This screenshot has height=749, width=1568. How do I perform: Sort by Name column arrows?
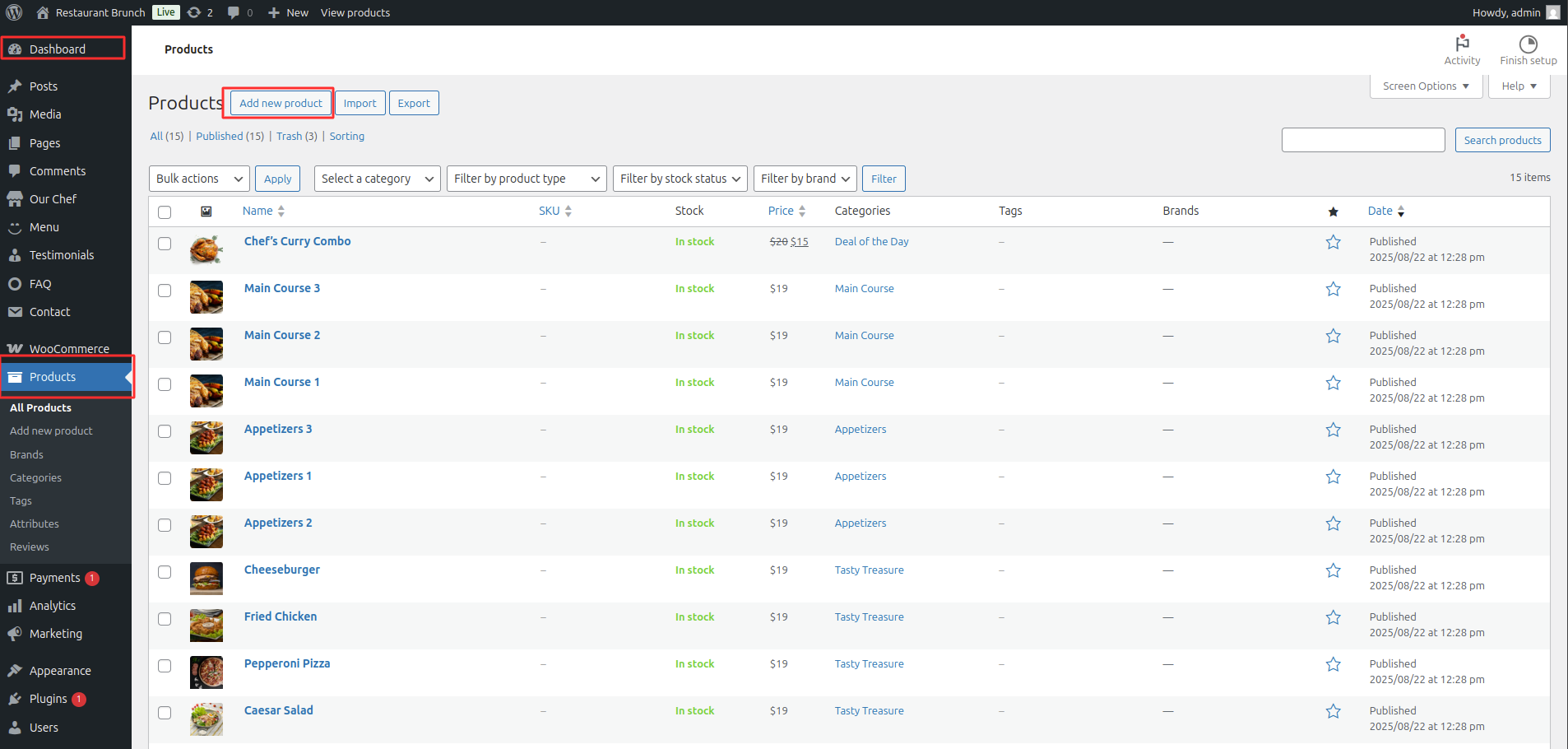coord(281,212)
